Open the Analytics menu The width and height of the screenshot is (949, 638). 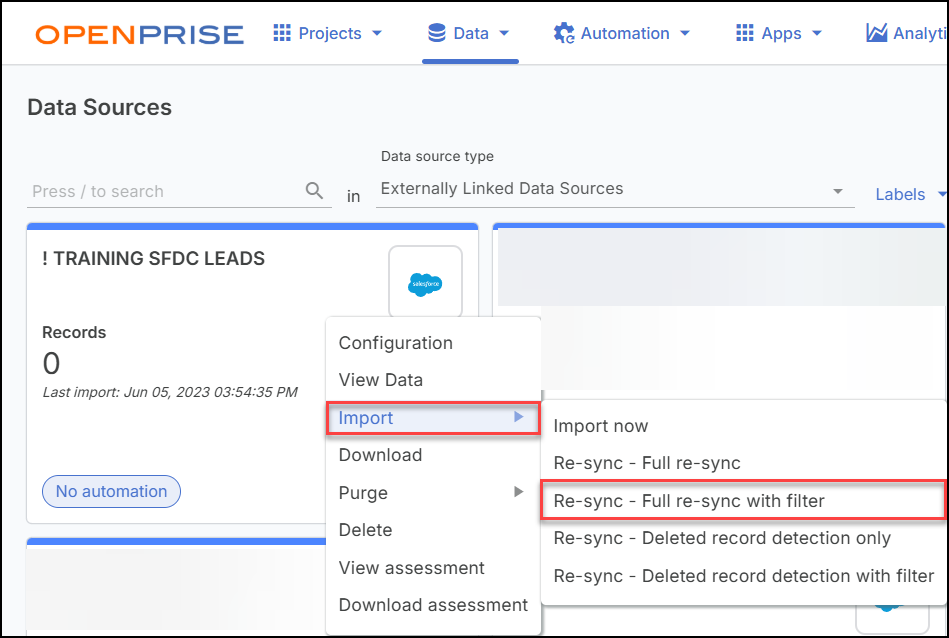[x=906, y=33]
